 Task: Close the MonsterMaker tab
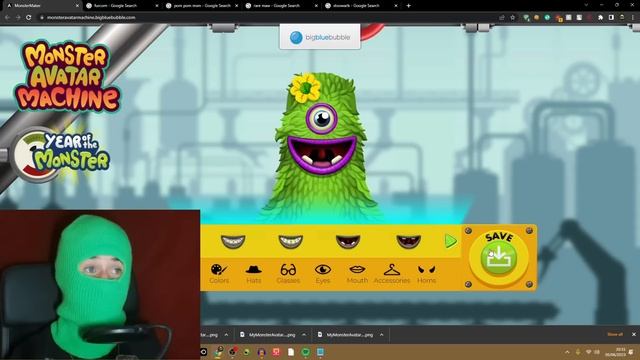point(78,6)
